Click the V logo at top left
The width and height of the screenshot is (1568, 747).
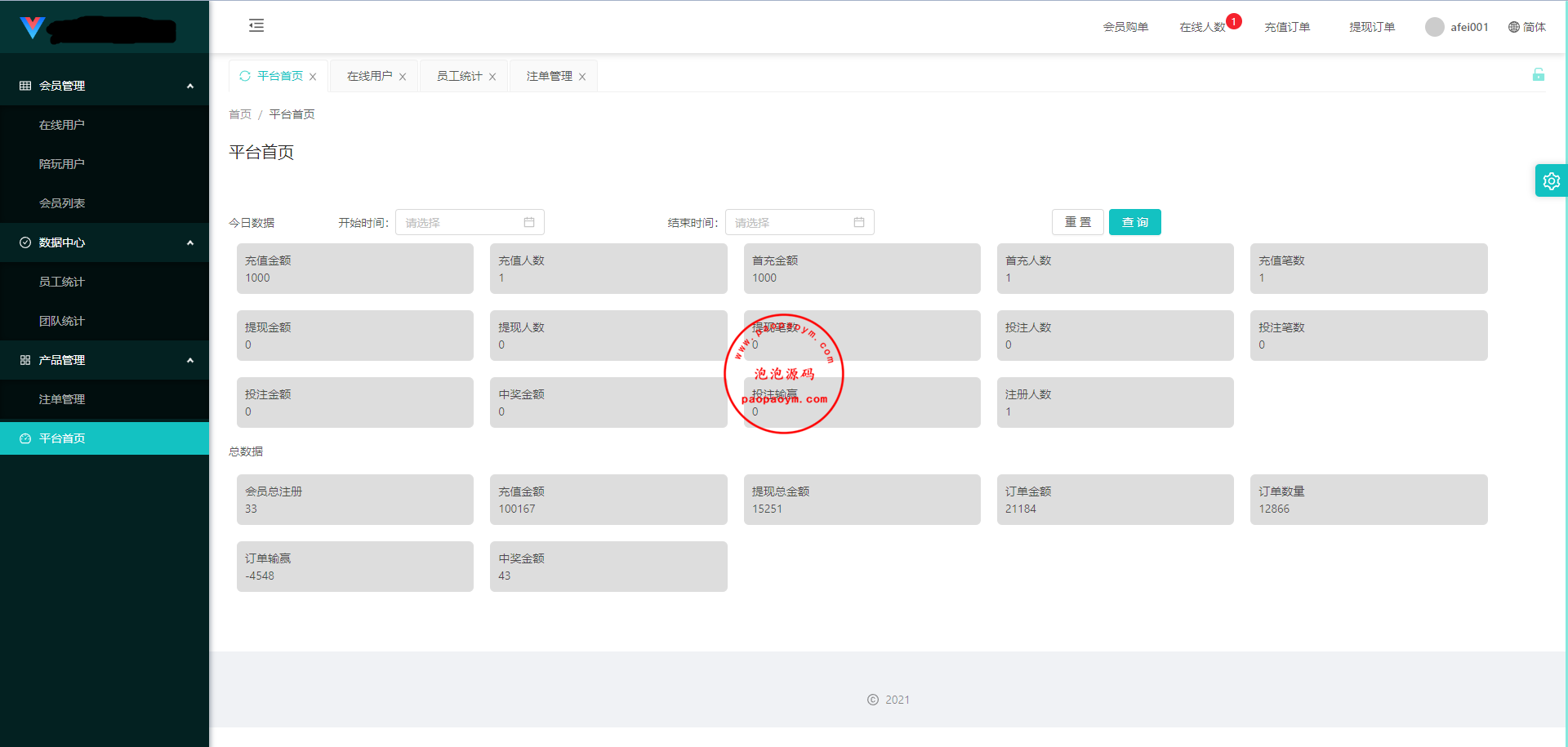(33, 28)
